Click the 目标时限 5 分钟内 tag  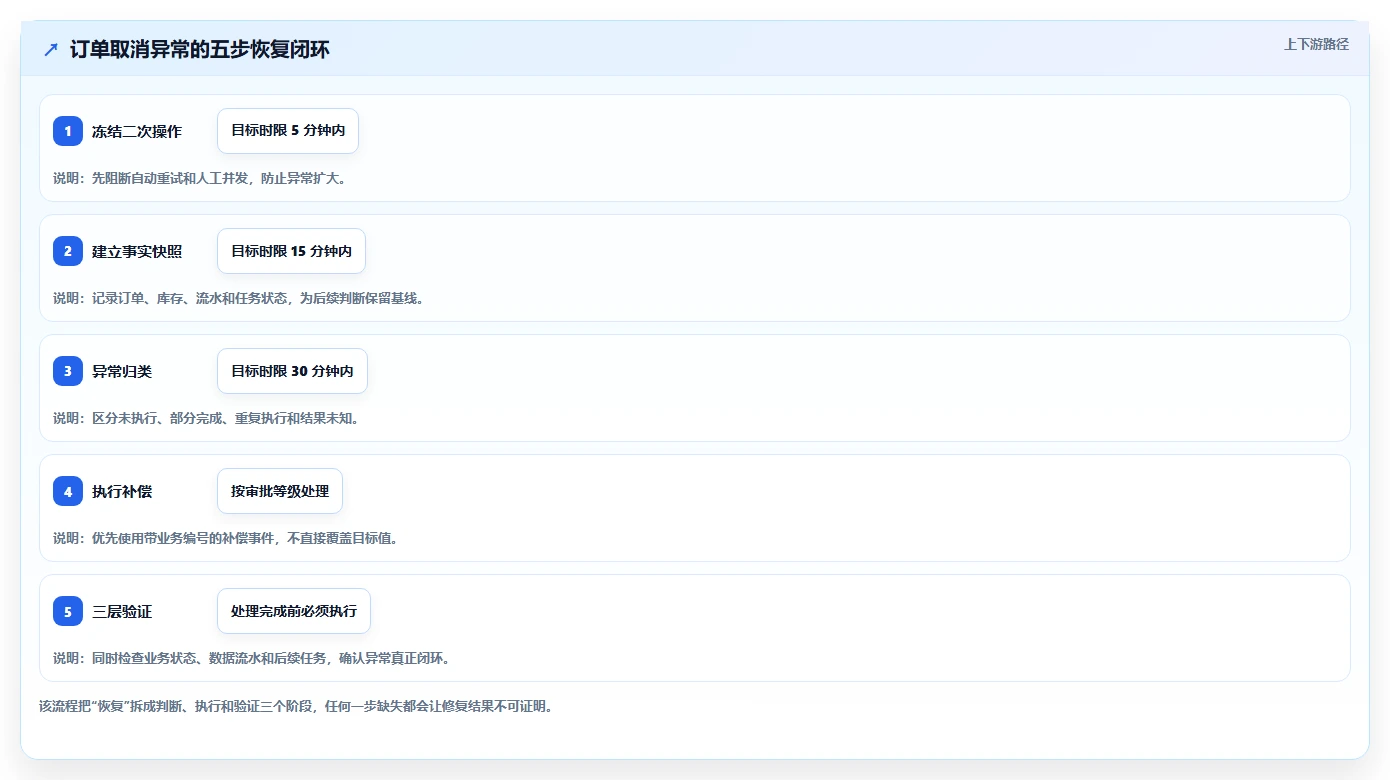pyautogui.click(x=288, y=131)
